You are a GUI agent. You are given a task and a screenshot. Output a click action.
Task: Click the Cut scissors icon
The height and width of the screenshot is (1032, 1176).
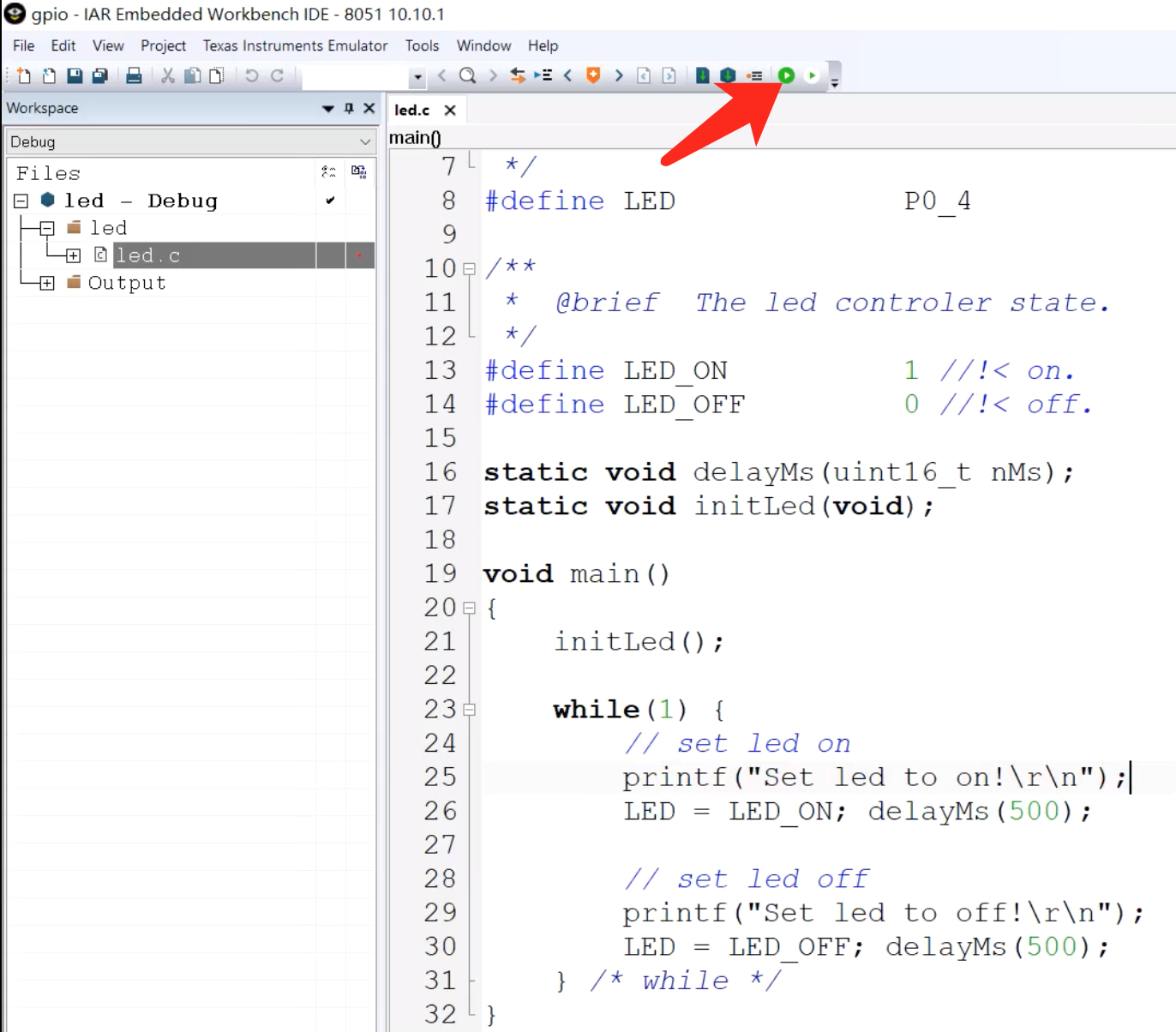coord(168,75)
